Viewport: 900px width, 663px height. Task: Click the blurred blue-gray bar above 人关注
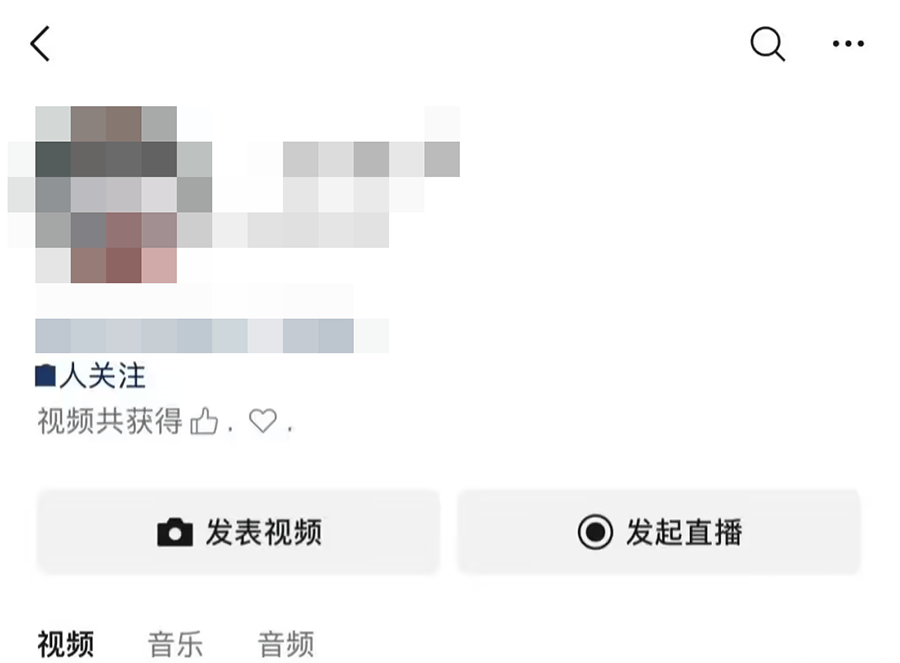(195, 336)
